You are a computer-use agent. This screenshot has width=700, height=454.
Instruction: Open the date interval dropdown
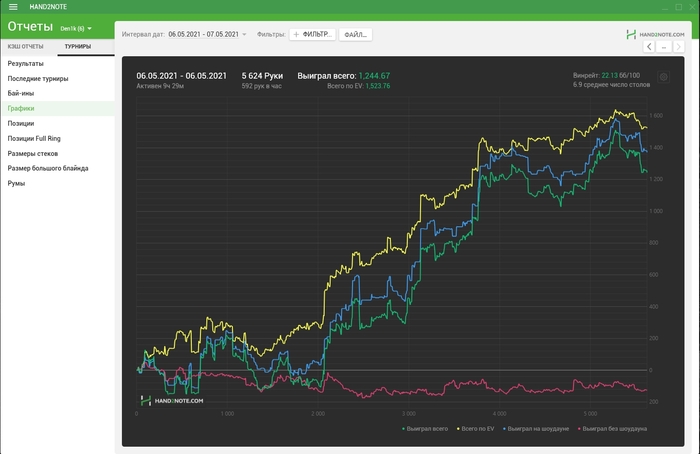coord(207,34)
